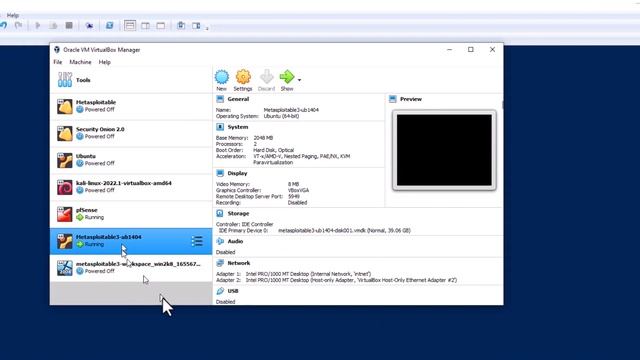Click the Preview section icon
640x360 pixels.
(x=393, y=99)
